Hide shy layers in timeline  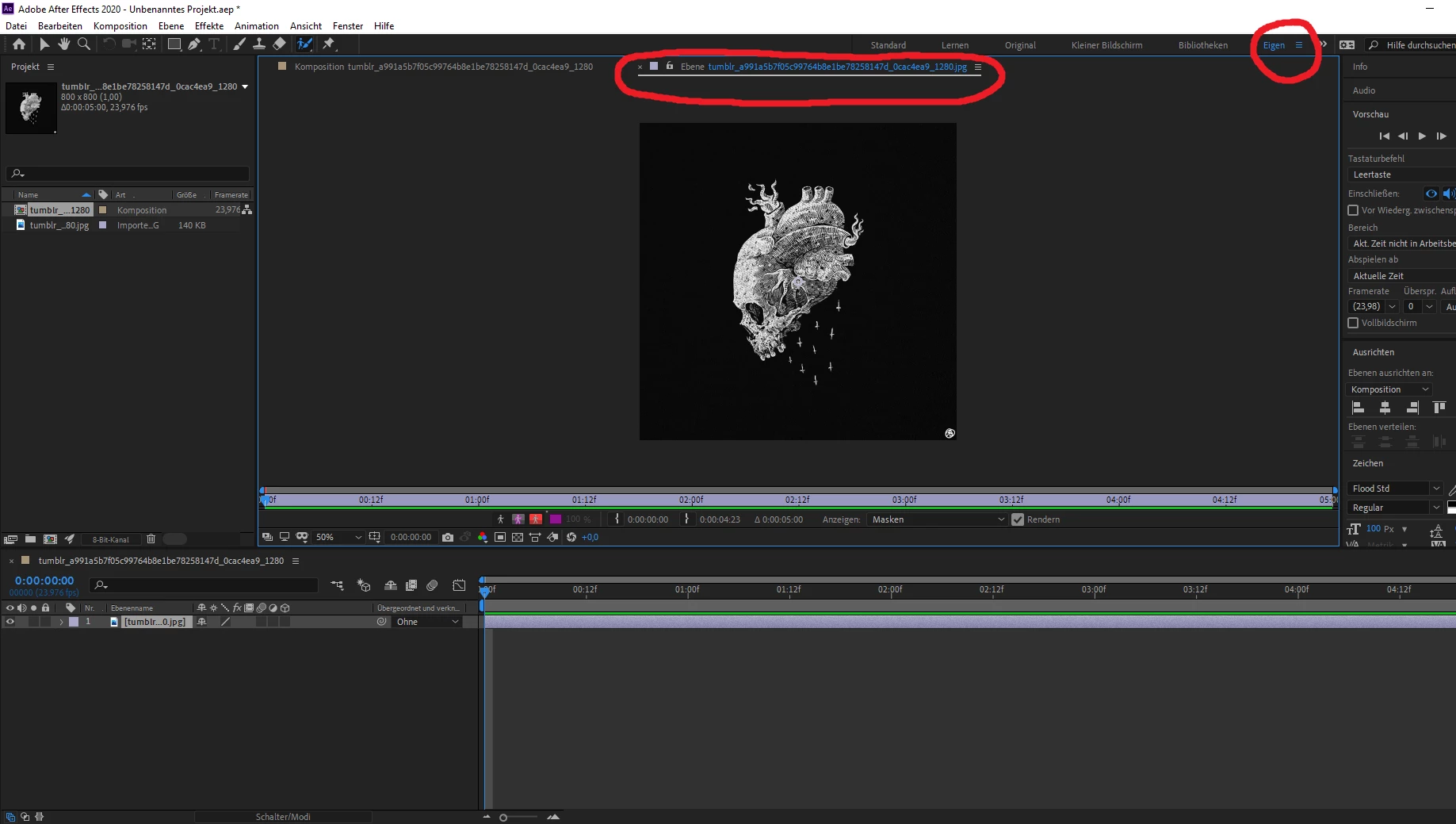coord(391,585)
